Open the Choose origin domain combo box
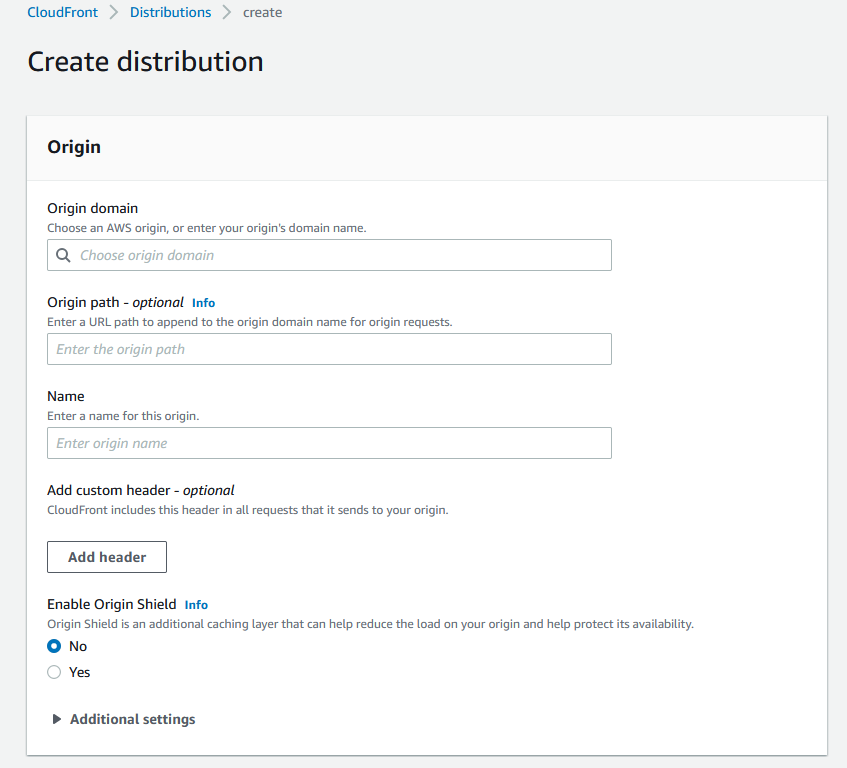This screenshot has height=768, width=847. pos(340,255)
